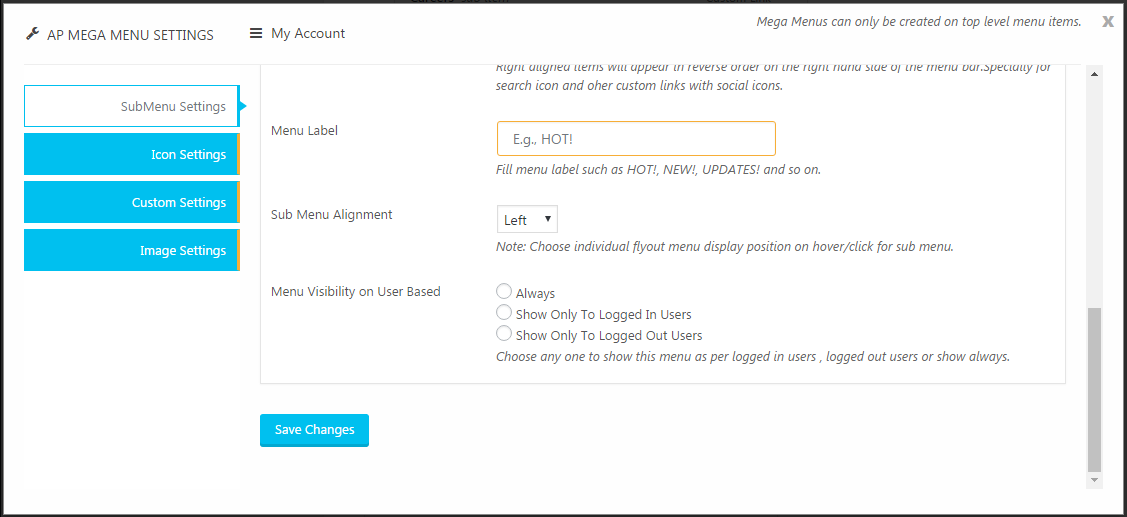Click the wrench icon beside AP Mega Menu Settings

(32, 34)
